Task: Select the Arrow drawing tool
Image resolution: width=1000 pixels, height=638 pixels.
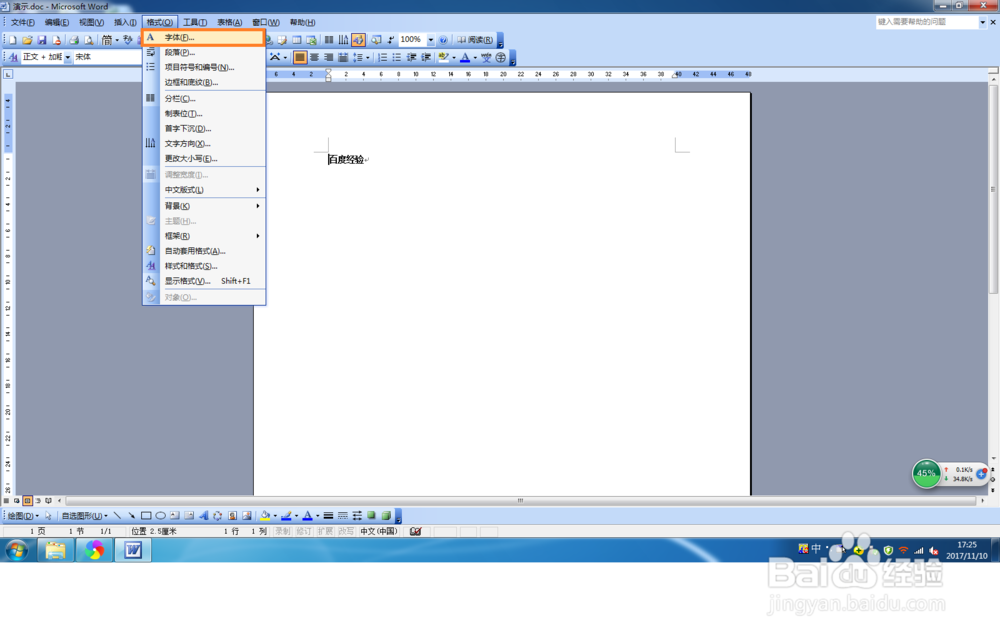Action: 131,516
